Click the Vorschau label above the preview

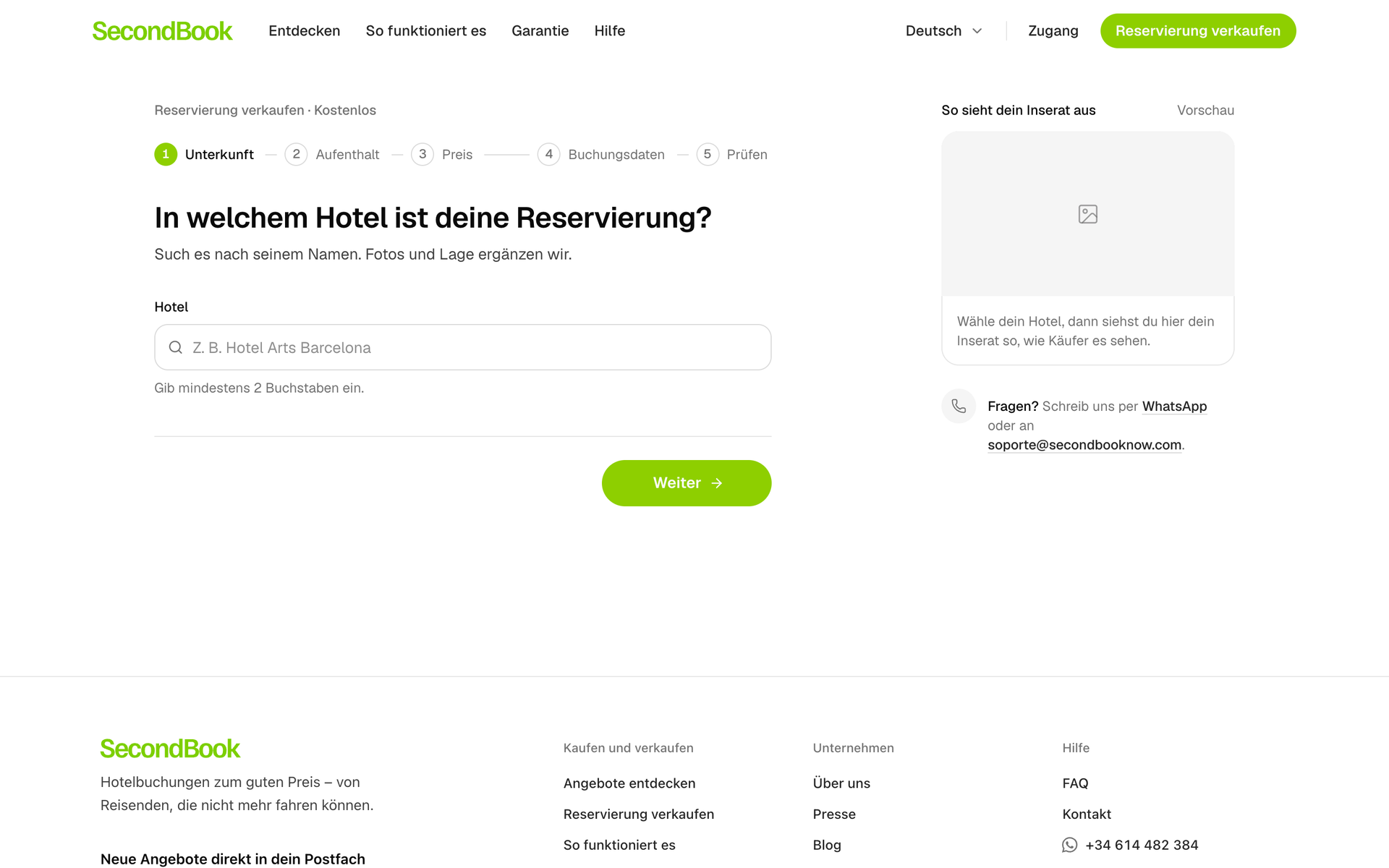pyautogui.click(x=1205, y=110)
